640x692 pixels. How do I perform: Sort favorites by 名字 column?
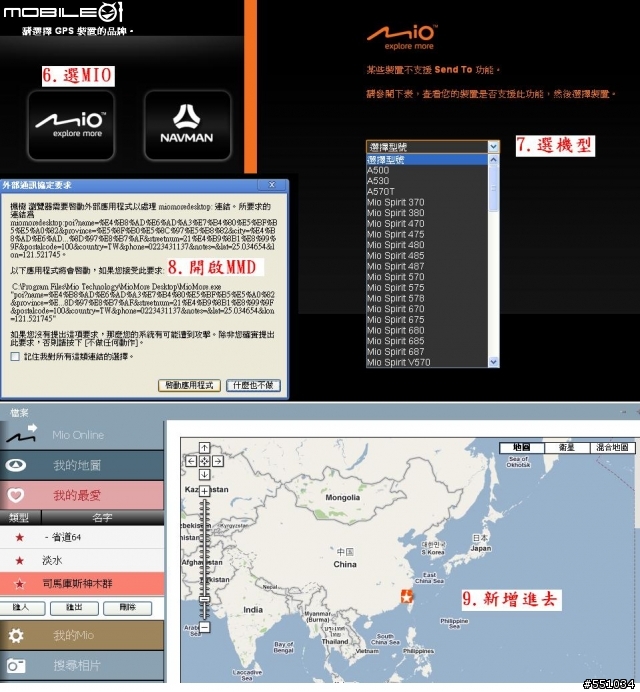click(102, 517)
